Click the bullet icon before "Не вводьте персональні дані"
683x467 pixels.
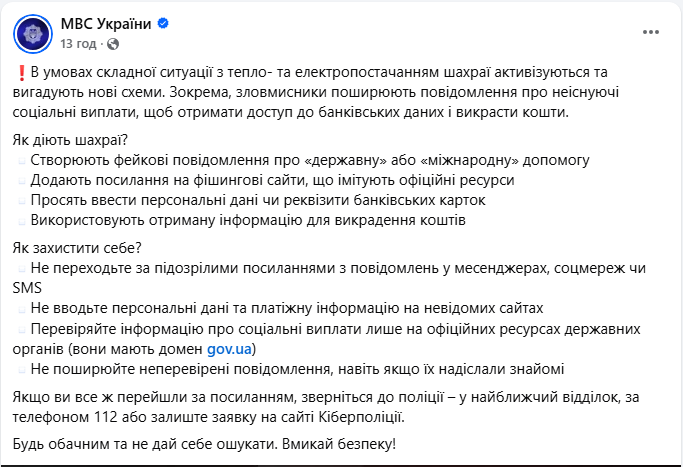tap(22, 308)
